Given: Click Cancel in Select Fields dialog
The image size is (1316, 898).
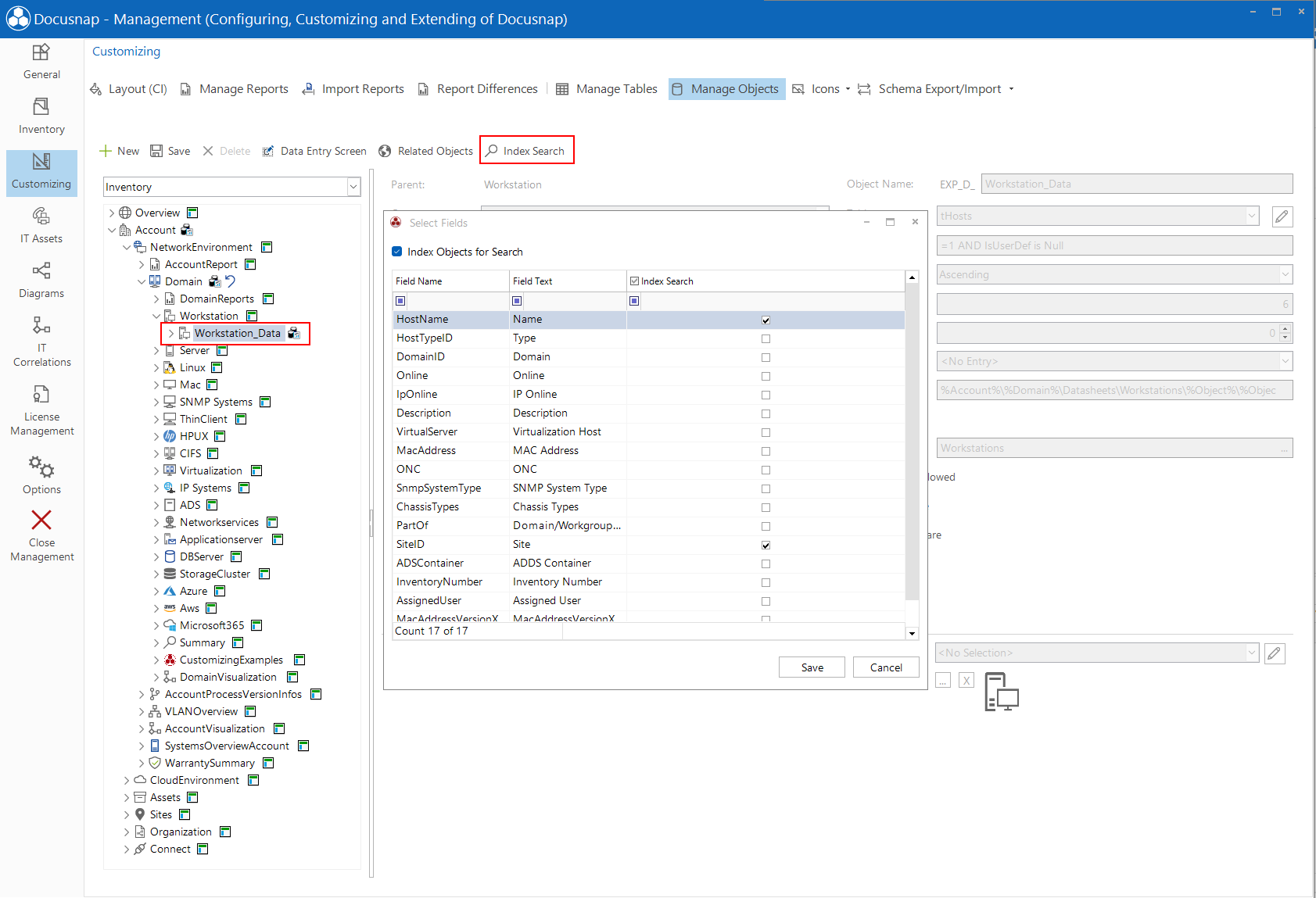Looking at the screenshot, I should tap(886, 667).
